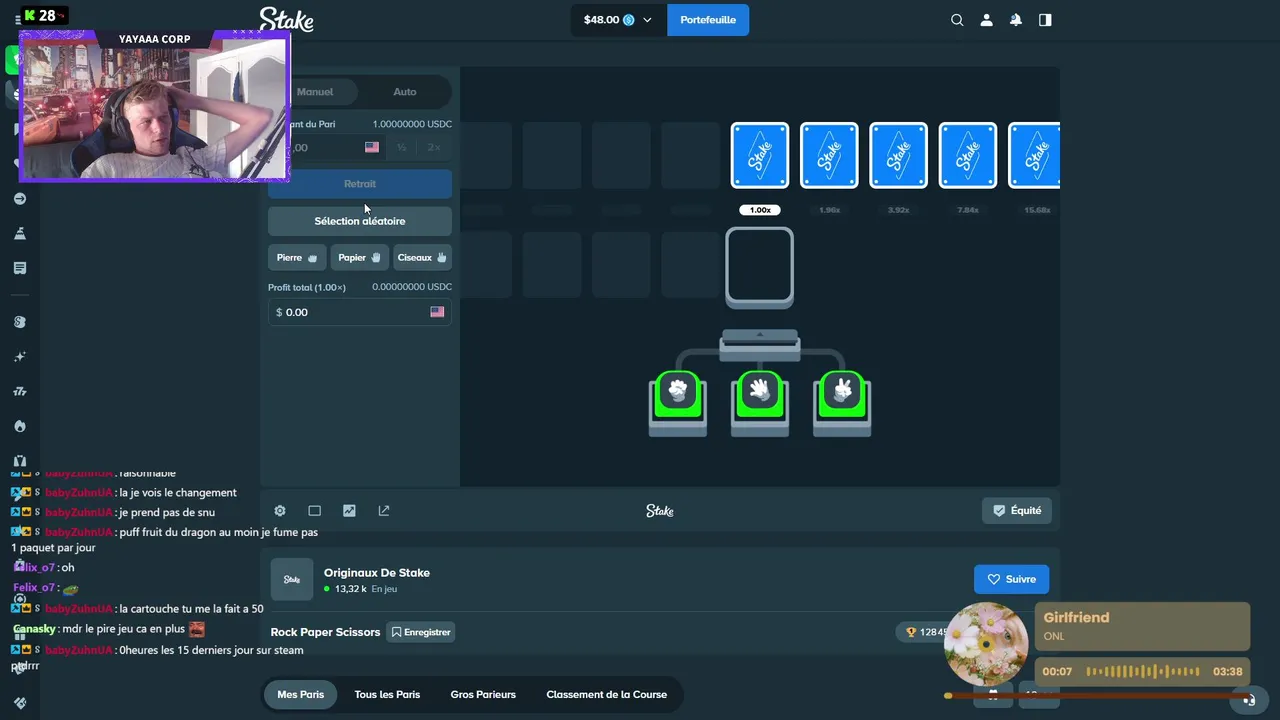The width and height of the screenshot is (1280, 720).
Task: Click sidebar flask-shaped icon
Action: click(x=20, y=233)
